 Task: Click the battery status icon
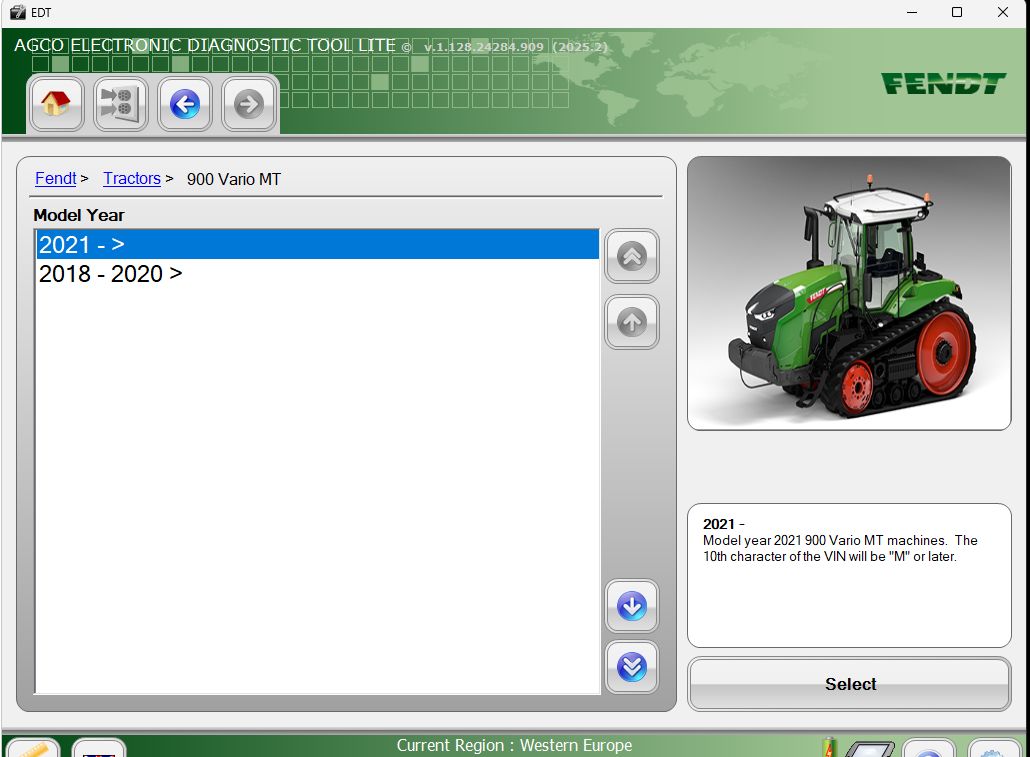pyautogui.click(x=829, y=748)
